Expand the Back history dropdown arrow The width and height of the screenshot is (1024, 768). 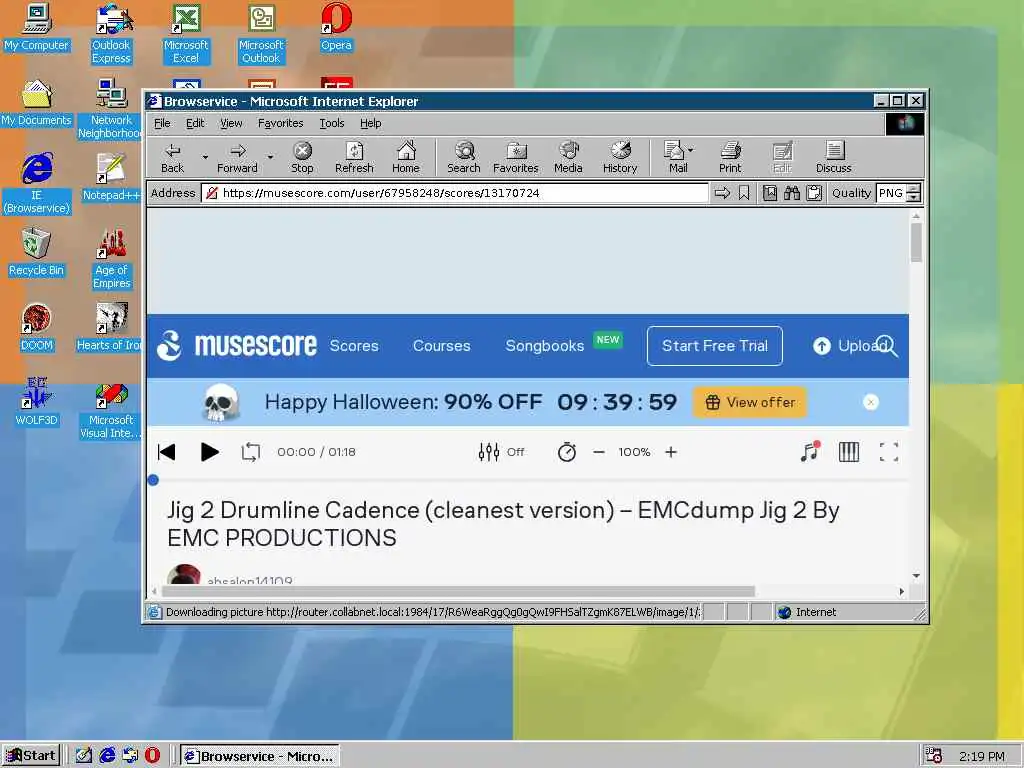(x=205, y=157)
